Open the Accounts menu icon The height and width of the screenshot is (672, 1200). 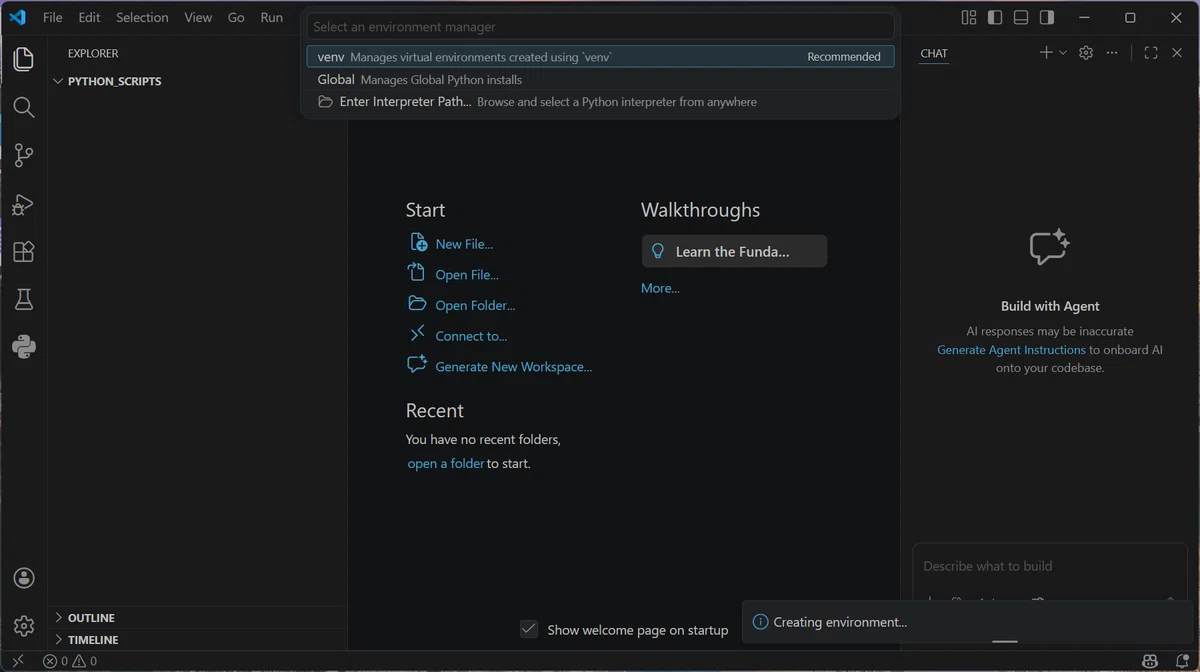24,578
